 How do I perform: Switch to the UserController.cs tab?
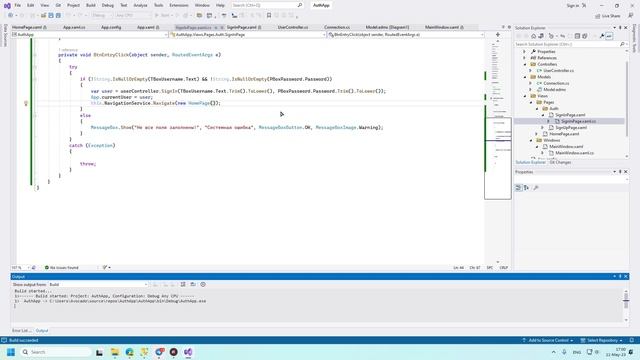(x=293, y=27)
